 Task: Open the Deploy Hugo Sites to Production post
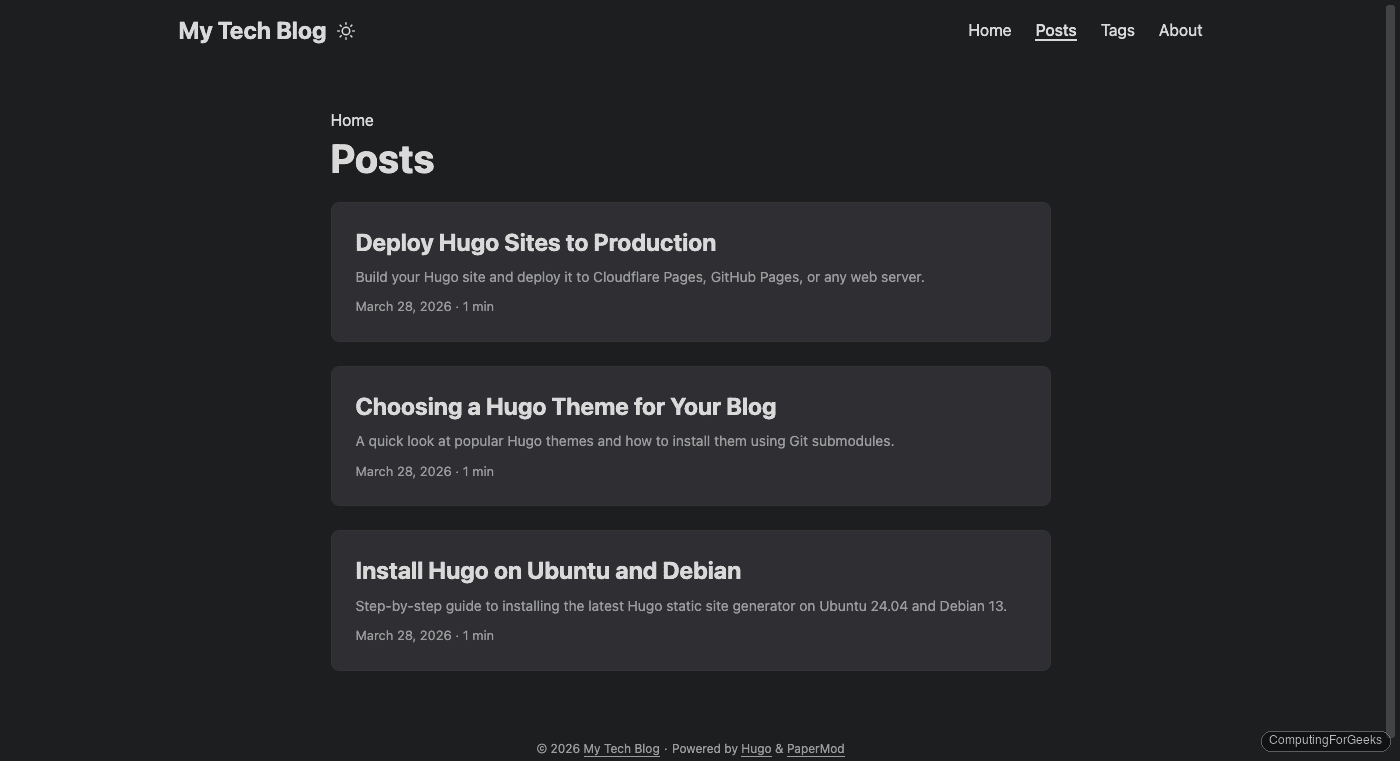point(535,242)
